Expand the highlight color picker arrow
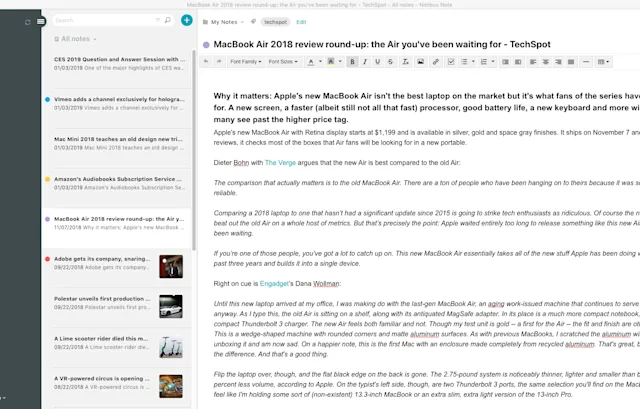The width and height of the screenshot is (640, 409). pos(340,62)
